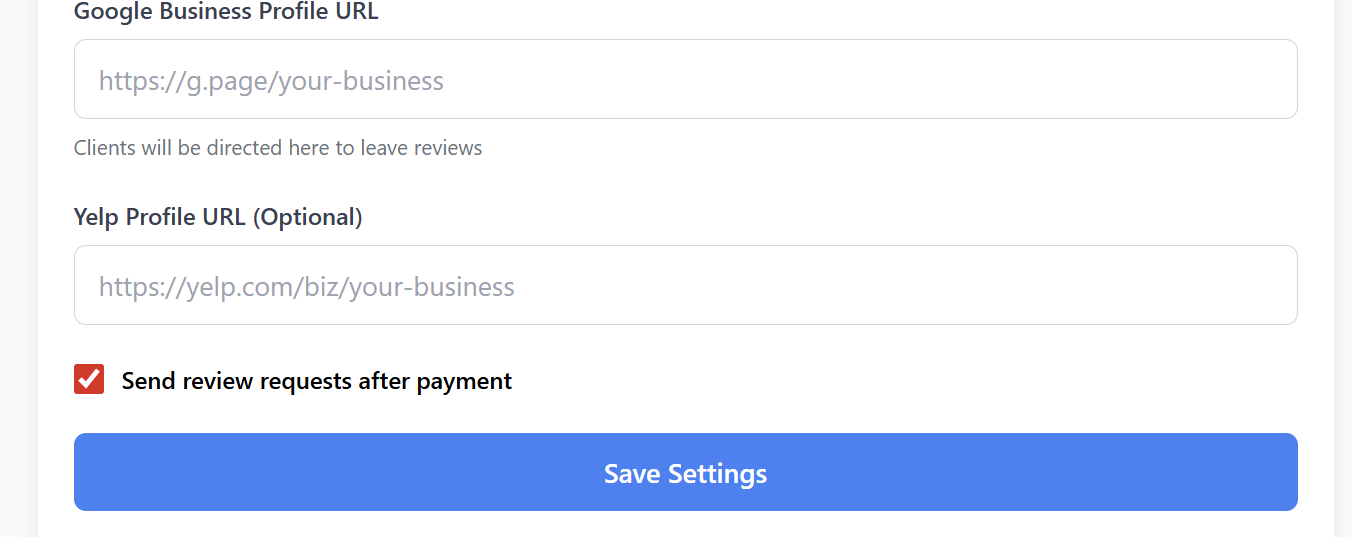The width and height of the screenshot is (1352, 537).
Task: Click the red checkmark icon
Action: click(89, 380)
